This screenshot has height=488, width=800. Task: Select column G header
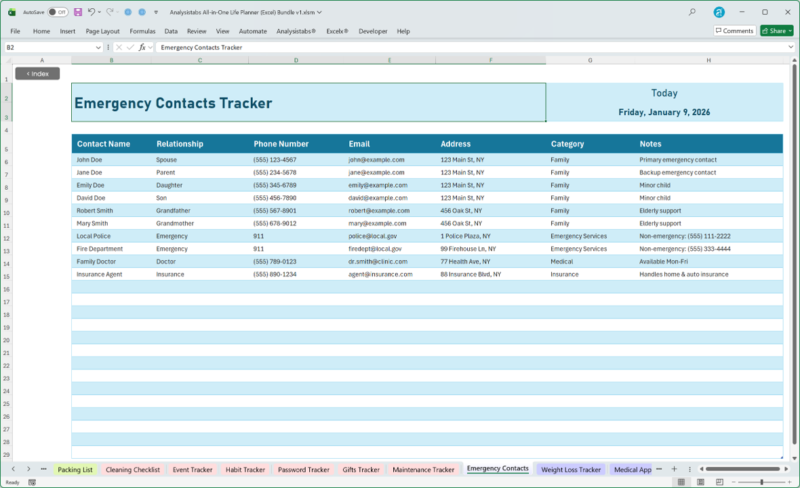tap(590, 60)
